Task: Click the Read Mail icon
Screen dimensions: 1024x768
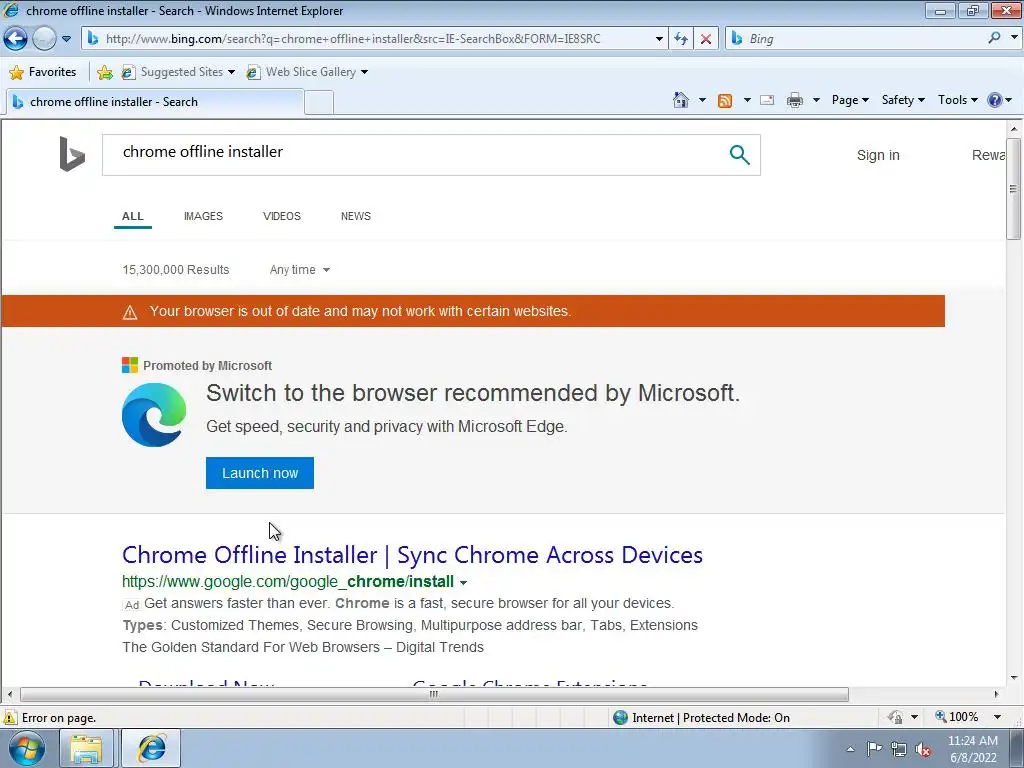Action: (767, 100)
